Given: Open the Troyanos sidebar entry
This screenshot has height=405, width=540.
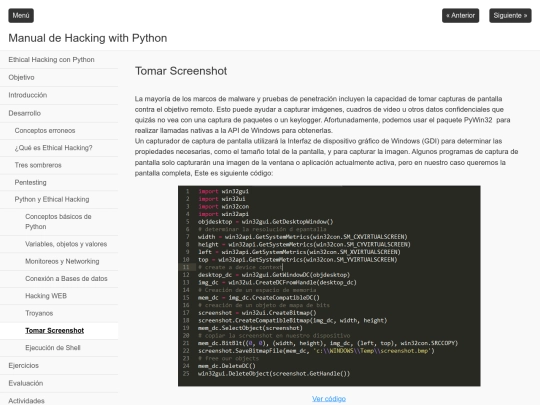Looking at the screenshot, I should [x=39, y=313].
